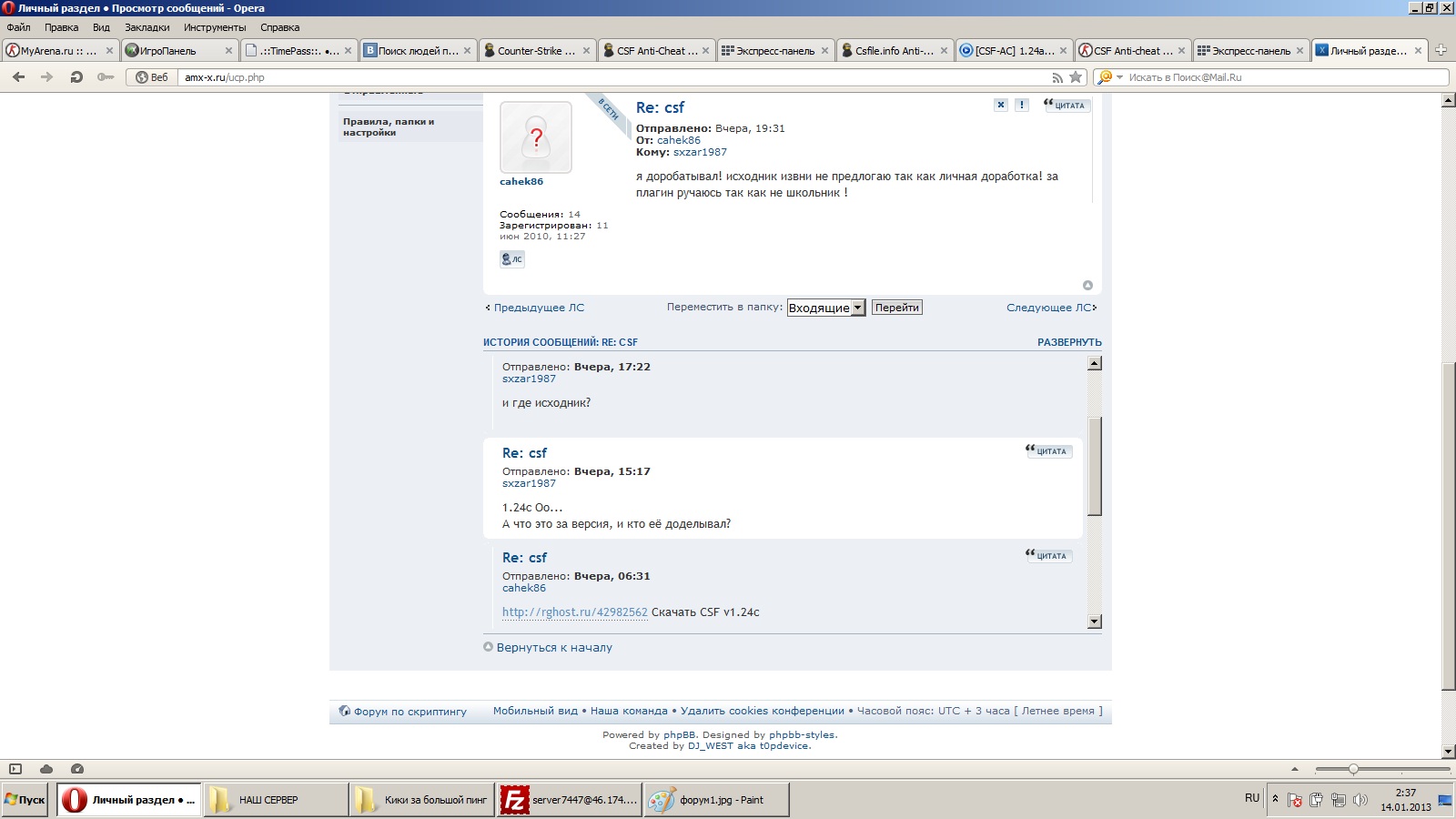Viewport: 1456px width, 819px height.
Task: Expand message history with РАЗВЕРНУТЬ
Action: (1069, 342)
